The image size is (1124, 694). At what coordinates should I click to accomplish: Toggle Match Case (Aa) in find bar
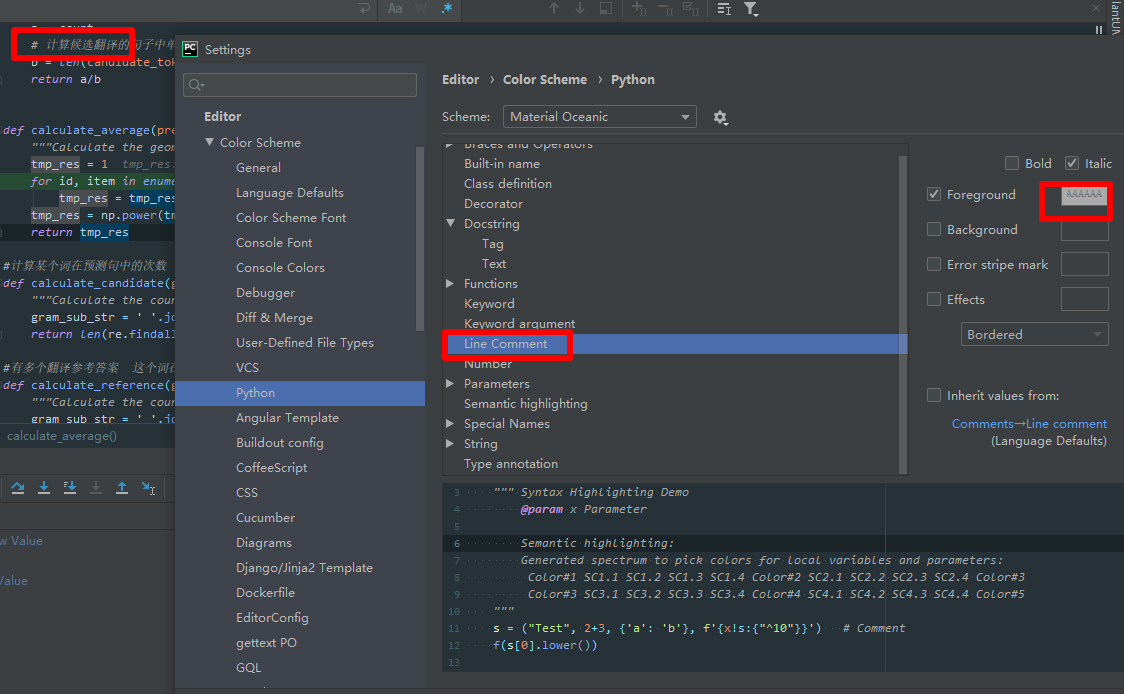coord(395,9)
